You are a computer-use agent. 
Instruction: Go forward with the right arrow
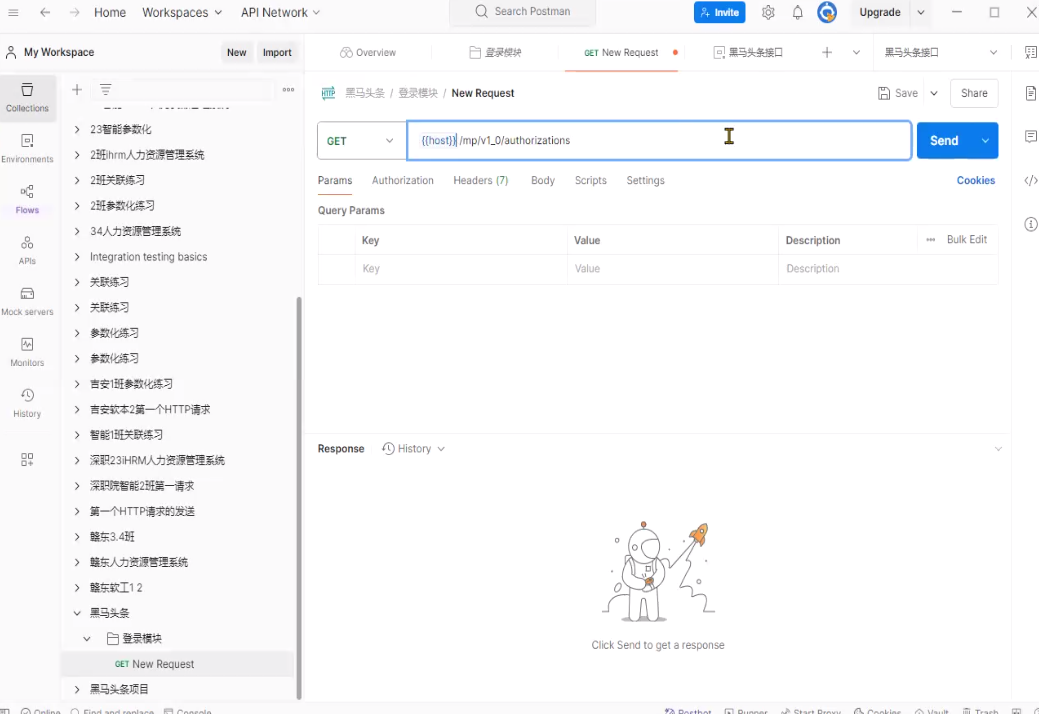pos(74,12)
